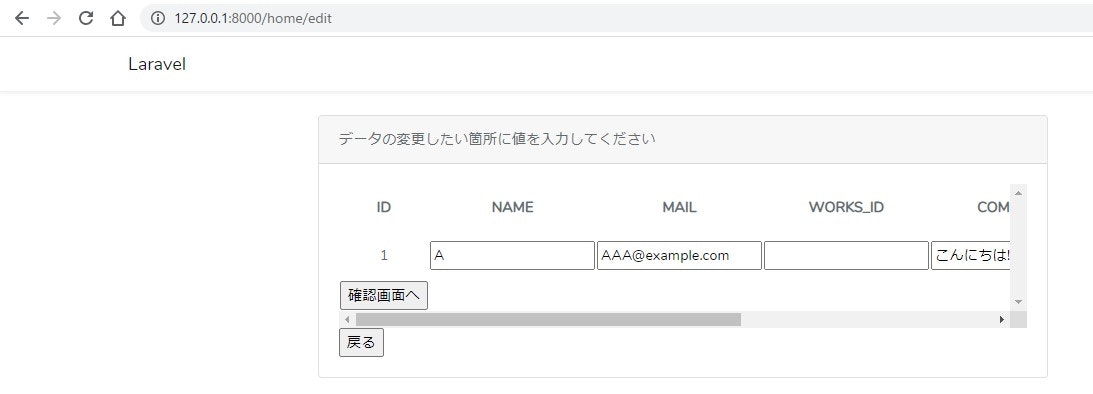Click the browser forward arrow
The height and width of the screenshot is (394, 1093).
tap(54, 18)
